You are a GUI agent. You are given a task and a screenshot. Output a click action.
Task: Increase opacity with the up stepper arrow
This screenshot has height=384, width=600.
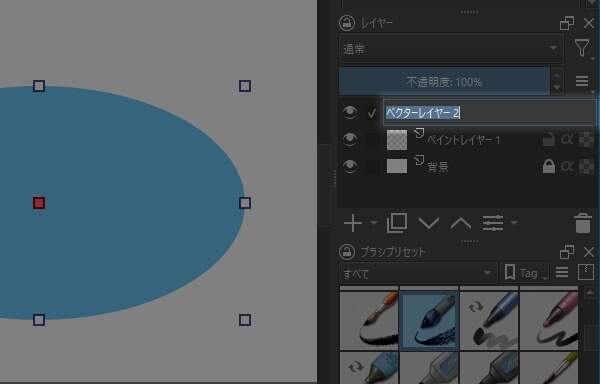557,75
